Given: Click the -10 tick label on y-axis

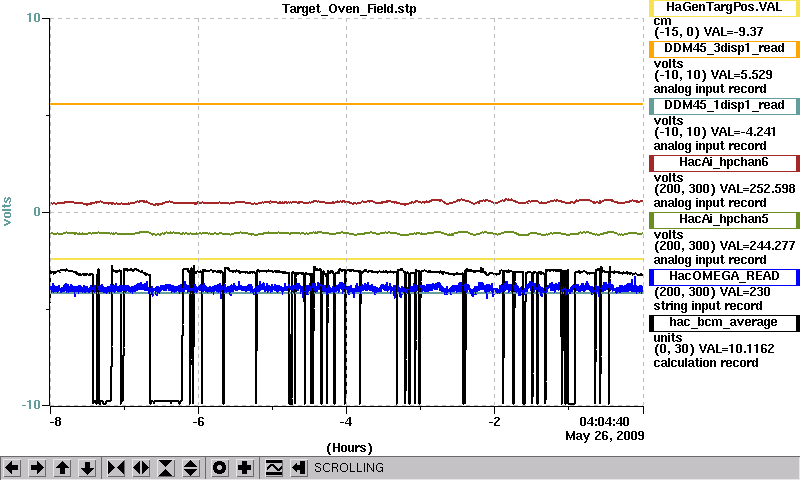Looking at the screenshot, I should pyautogui.click(x=31, y=405).
